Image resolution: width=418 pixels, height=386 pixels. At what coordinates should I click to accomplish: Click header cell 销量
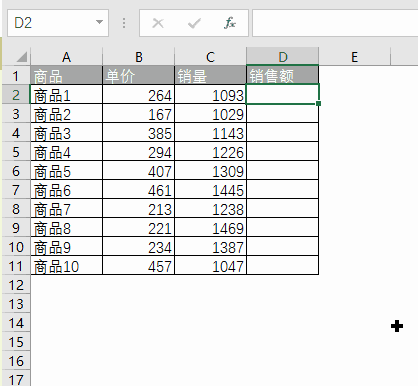coord(210,75)
